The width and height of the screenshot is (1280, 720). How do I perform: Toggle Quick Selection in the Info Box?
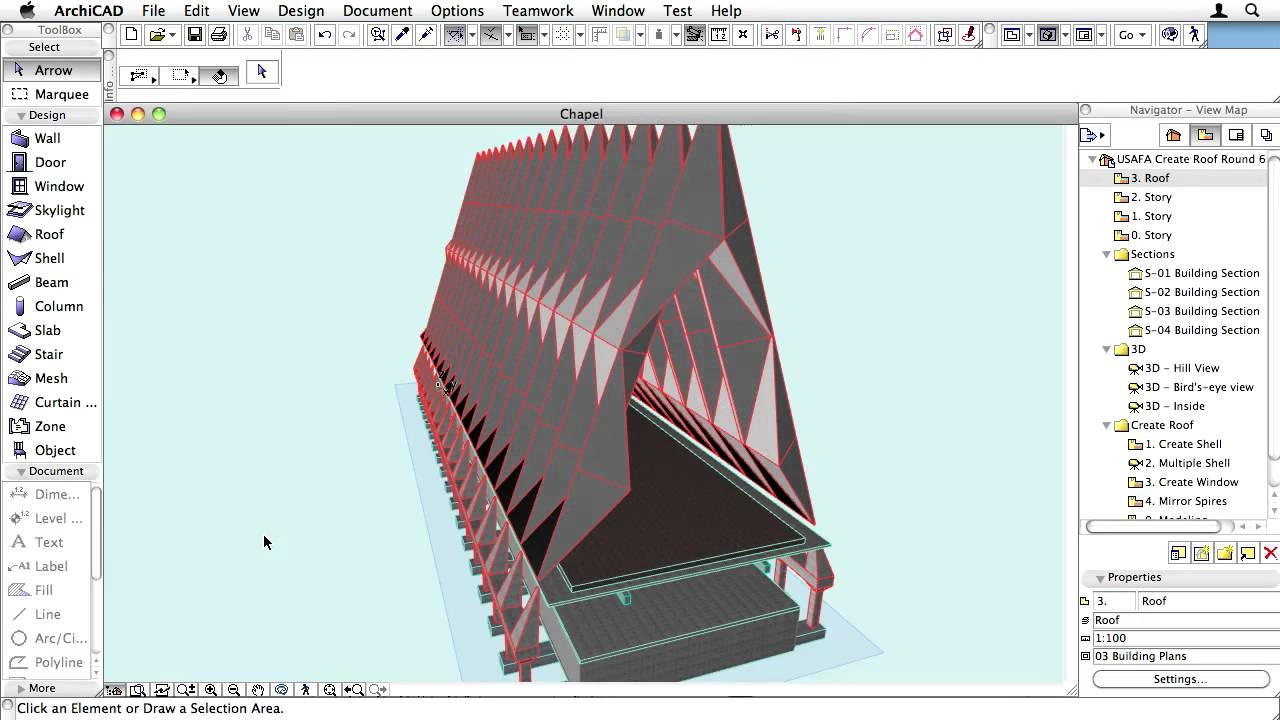[220, 75]
